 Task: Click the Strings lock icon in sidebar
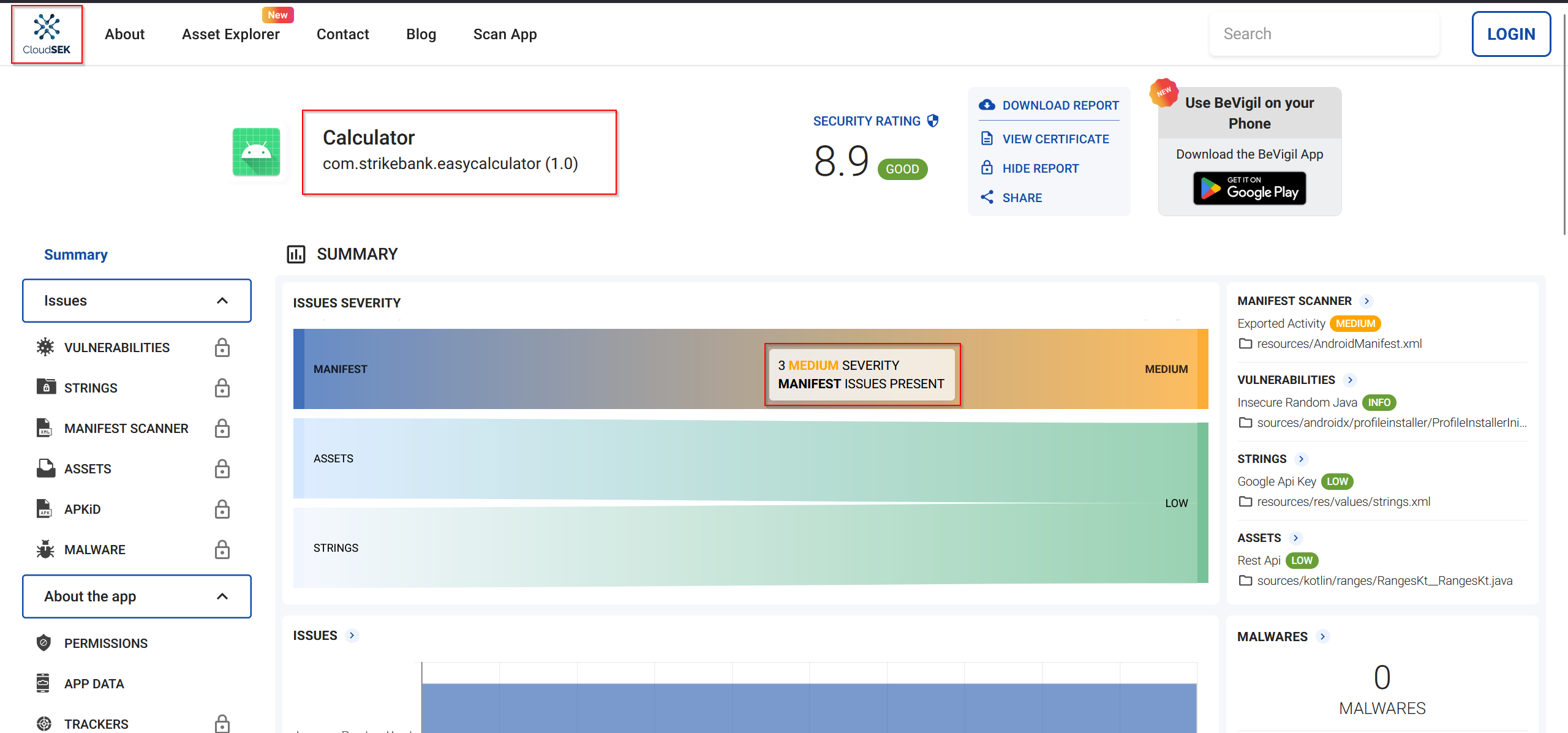[x=222, y=388]
